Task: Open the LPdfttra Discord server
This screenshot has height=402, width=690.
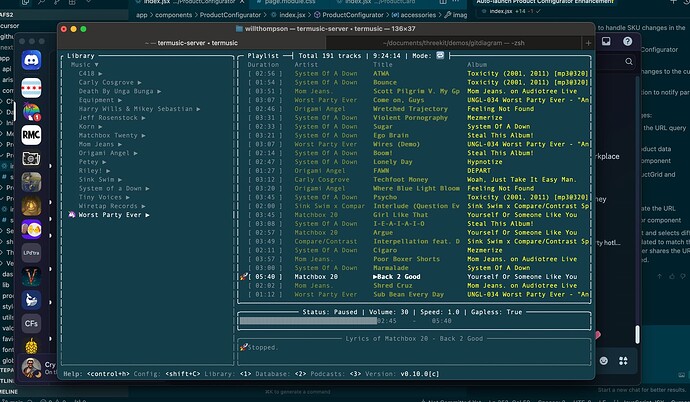Action: pos(31,253)
